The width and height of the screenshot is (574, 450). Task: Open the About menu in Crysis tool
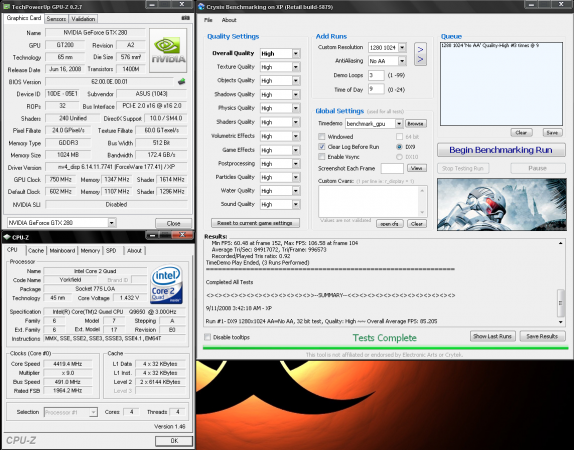click(x=229, y=20)
